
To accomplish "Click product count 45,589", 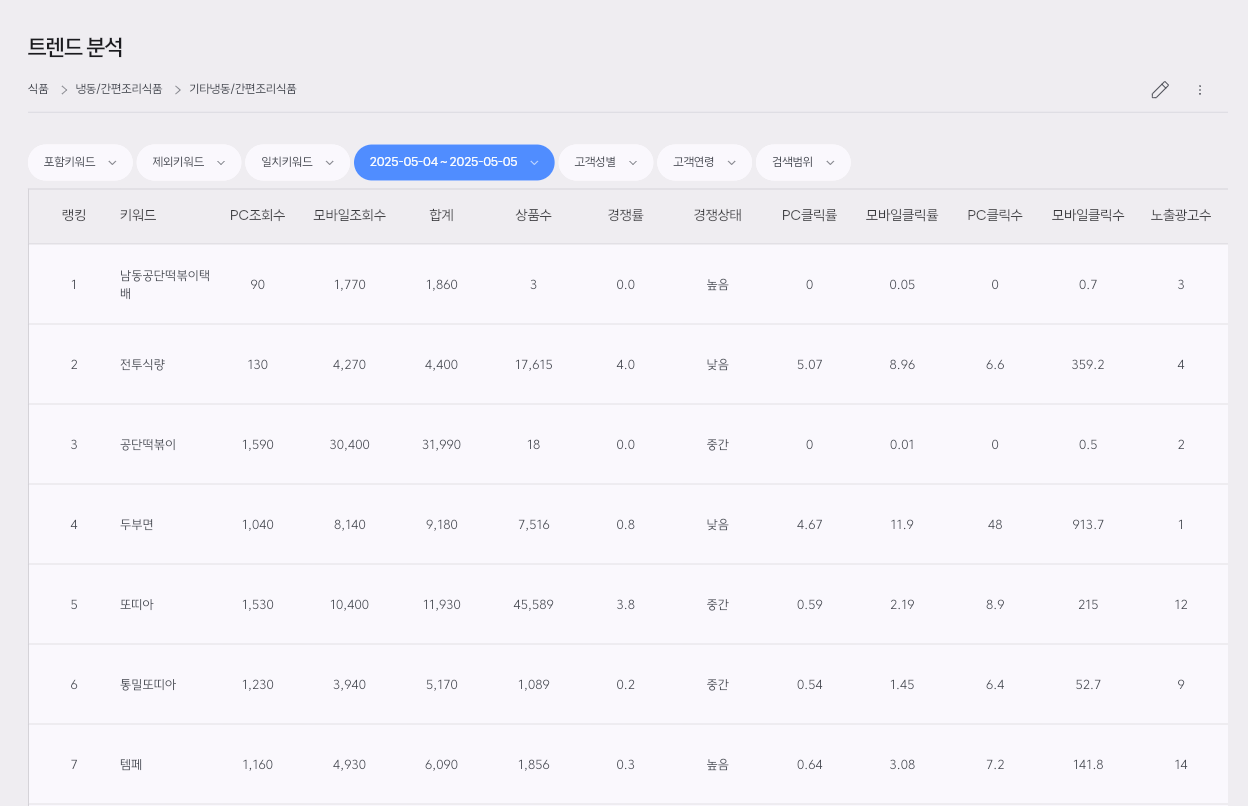I will click(534, 605).
